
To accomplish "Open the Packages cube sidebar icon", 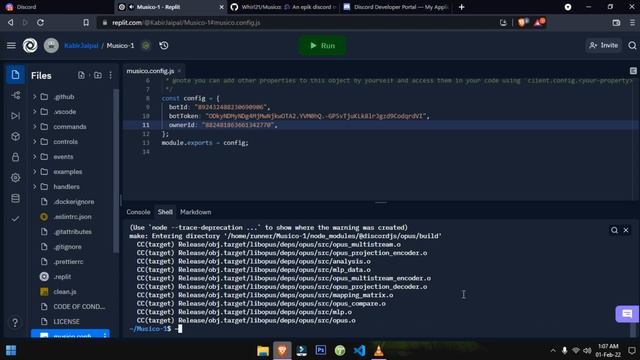I will coord(16,136).
